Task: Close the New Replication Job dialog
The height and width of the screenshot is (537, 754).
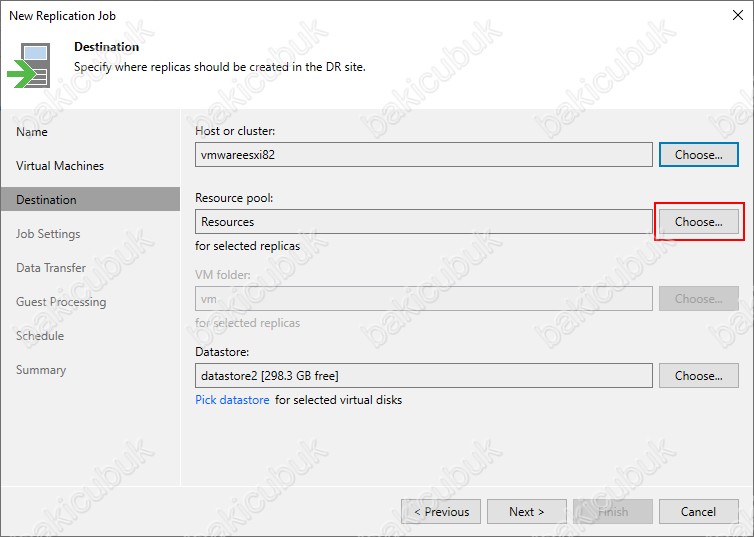Action: point(738,15)
